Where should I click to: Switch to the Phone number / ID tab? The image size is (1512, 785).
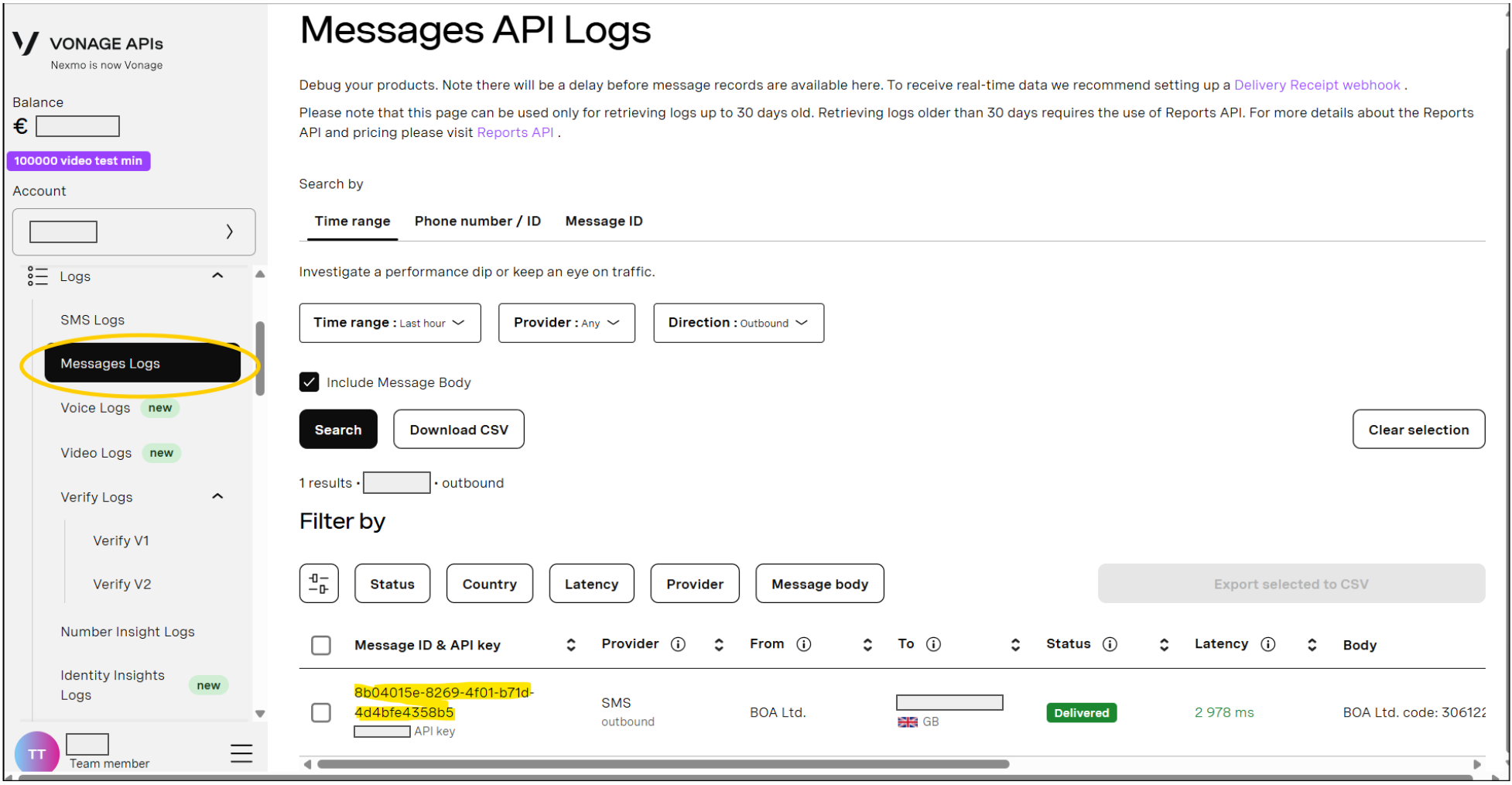click(x=477, y=221)
